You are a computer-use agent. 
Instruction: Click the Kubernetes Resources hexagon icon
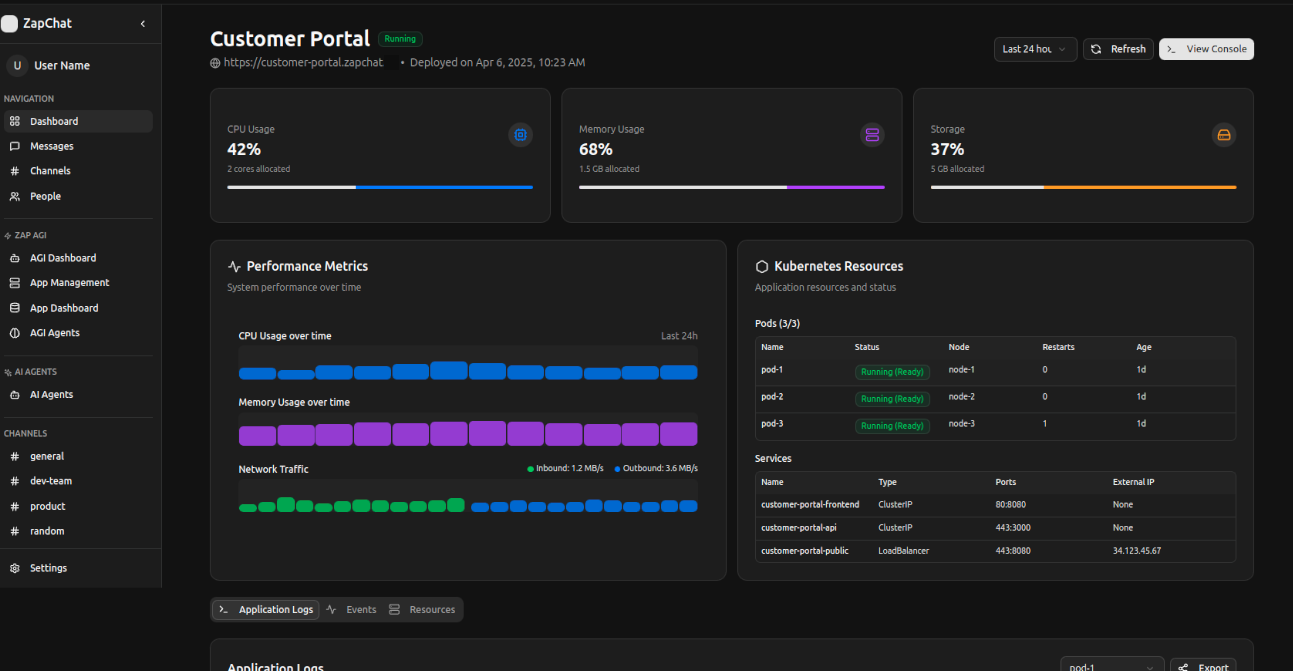[762, 267]
